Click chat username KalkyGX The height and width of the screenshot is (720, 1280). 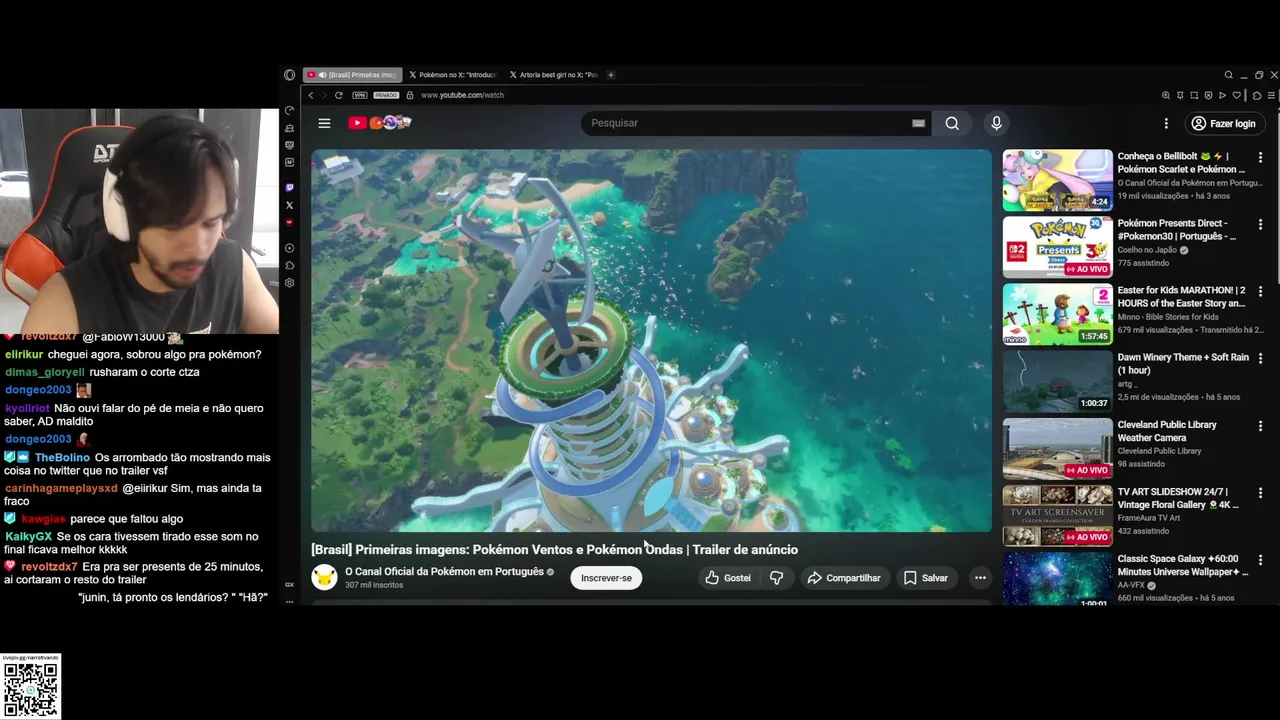click(28, 536)
